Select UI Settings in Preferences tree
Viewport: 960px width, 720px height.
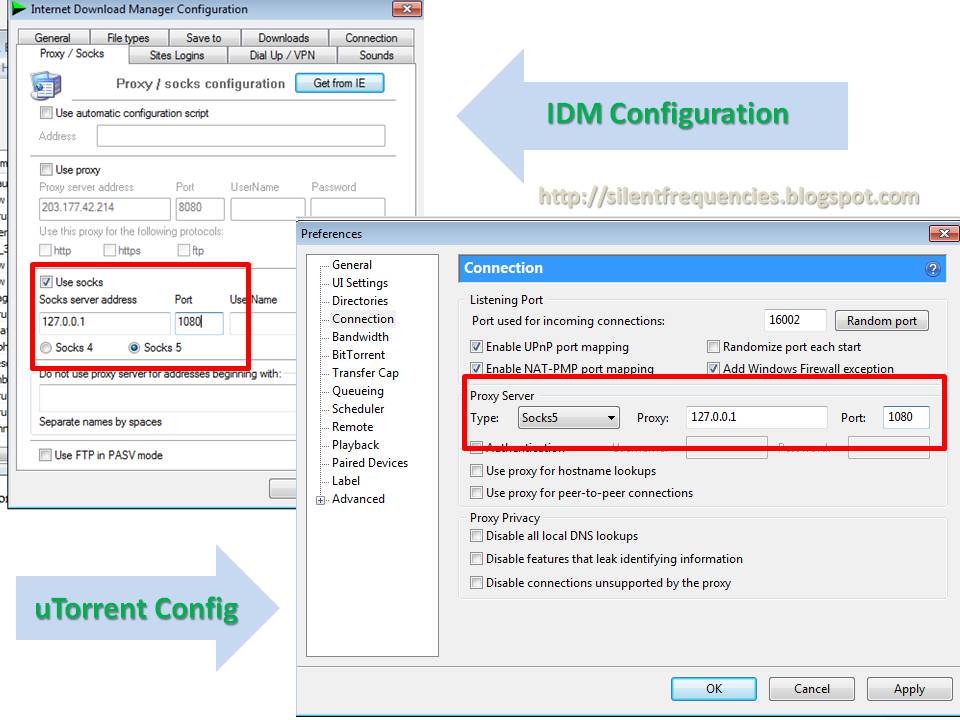coord(360,283)
